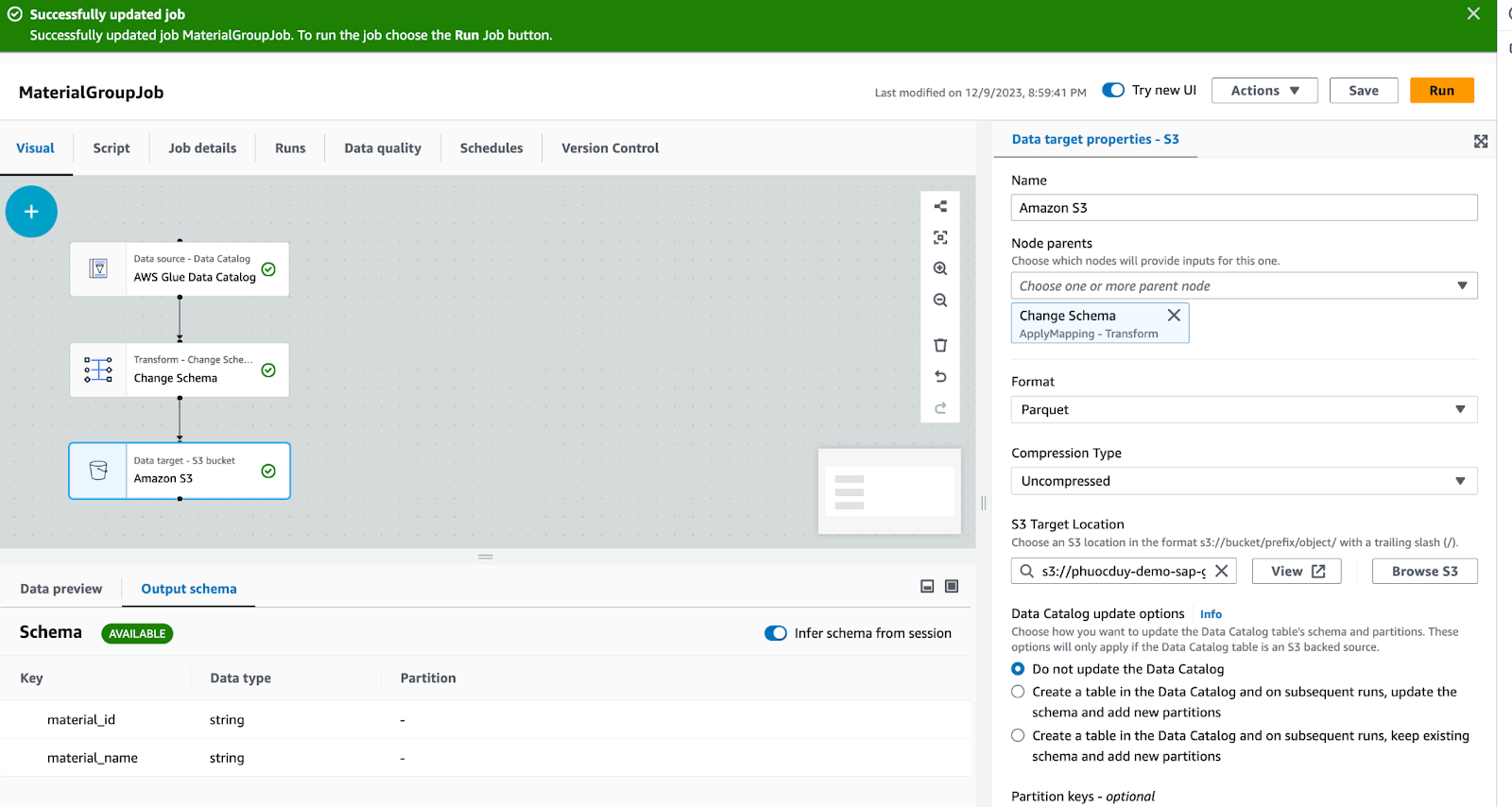1512x807 pixels.
Task: Click the S3 bucket target node icon
Action: (x=98, y=471)
